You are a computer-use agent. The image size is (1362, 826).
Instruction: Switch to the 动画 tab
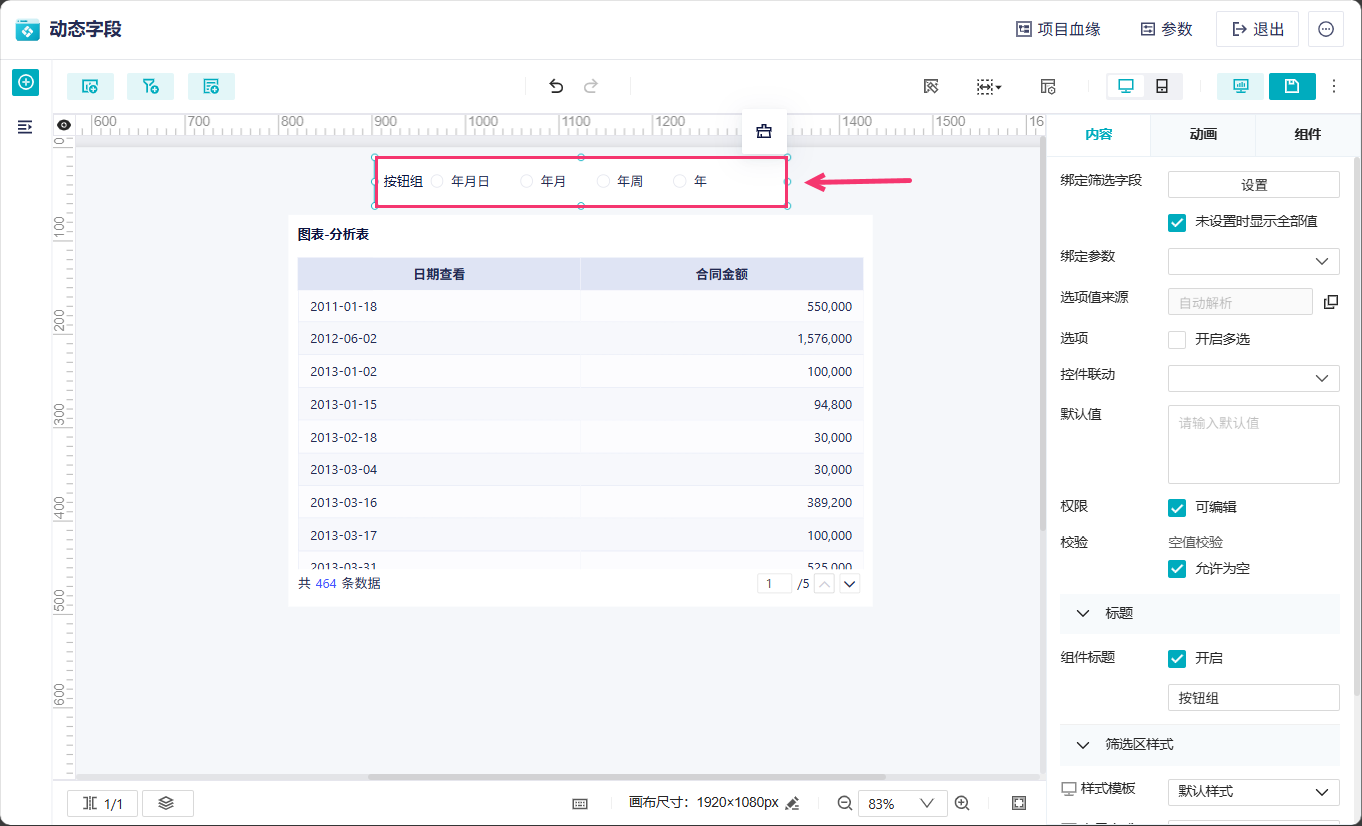point(1203,135)
